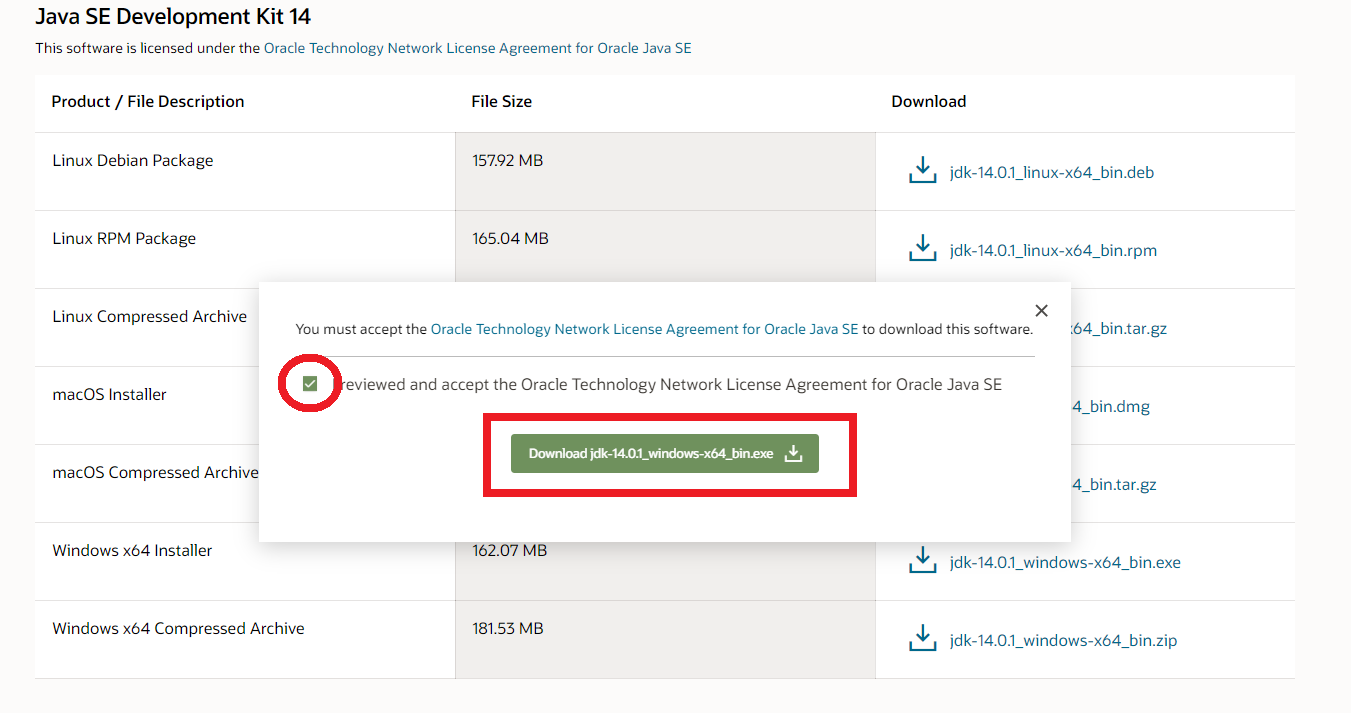Click the Java SE Development Kit 14 heading
Screen dimensions: 1351x713
click(174, 16)
